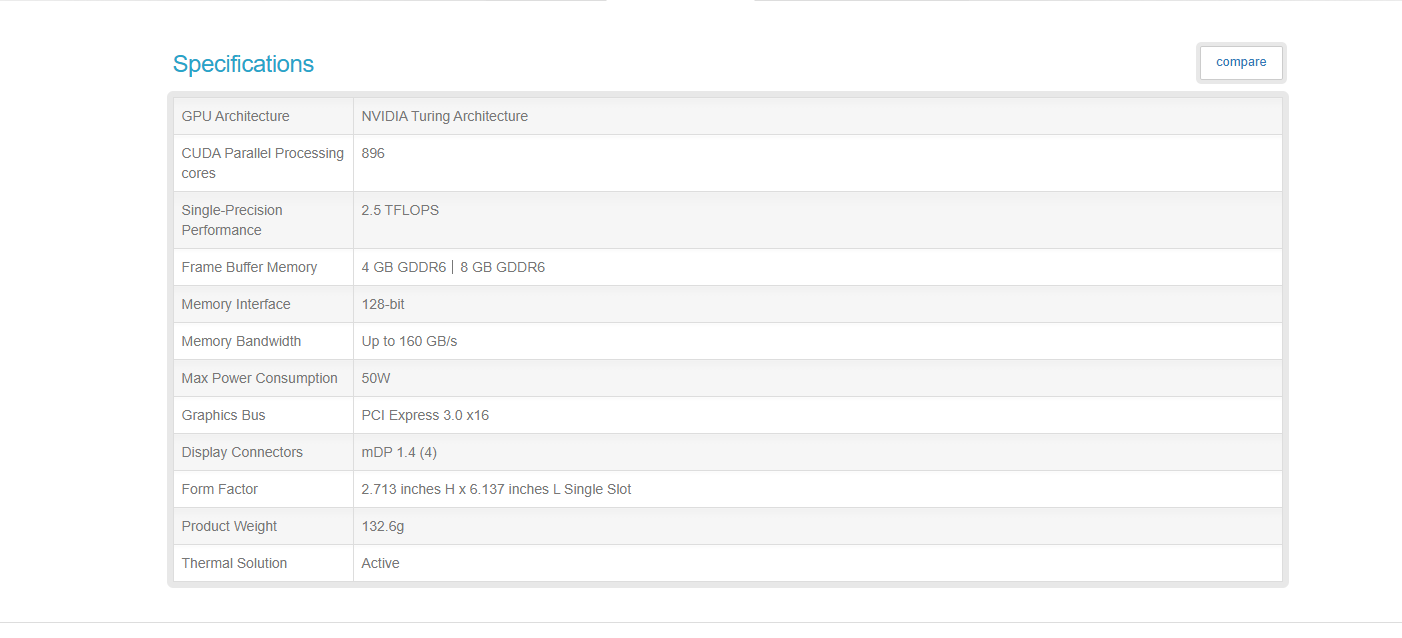The width and height of the screenshot is (1402, 638).
Task: Click the Memory Interface row label
Action: coord(235,304)
